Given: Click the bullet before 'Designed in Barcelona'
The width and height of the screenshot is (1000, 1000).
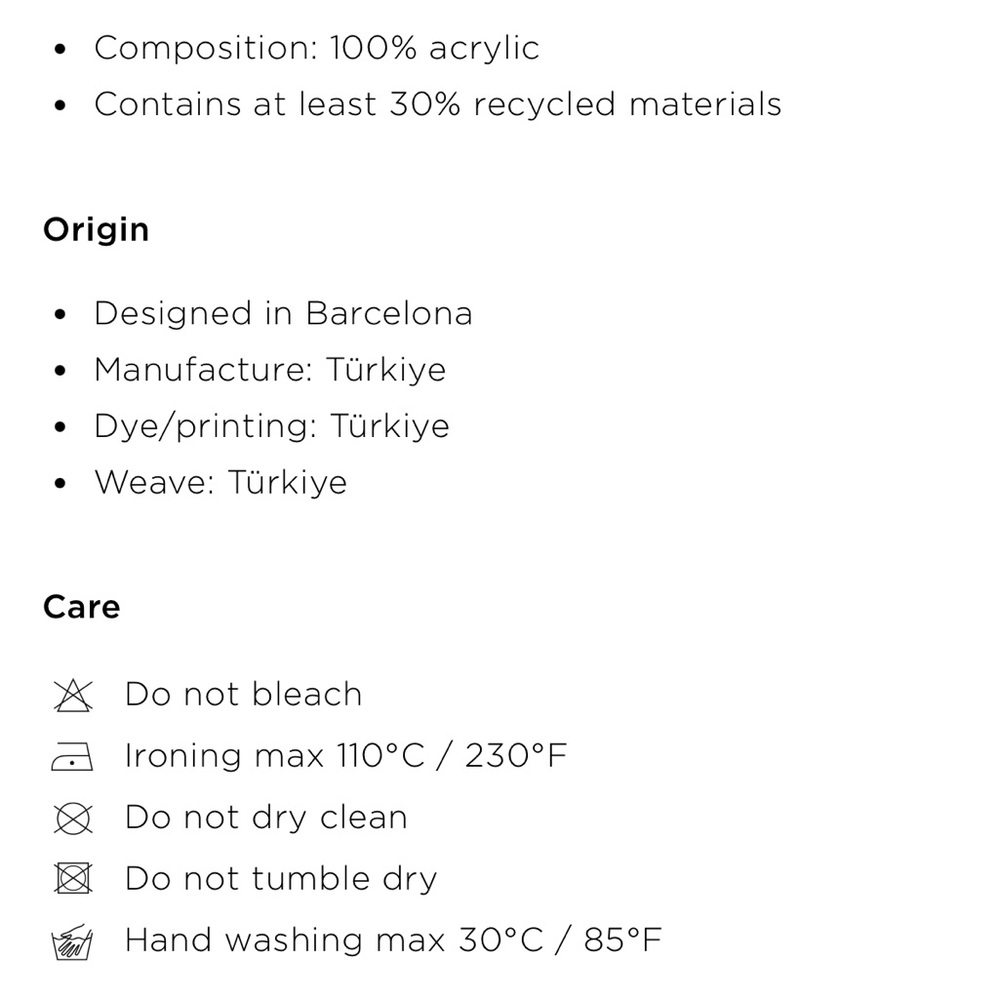Looking at the screenshot, I should point(61,315).
